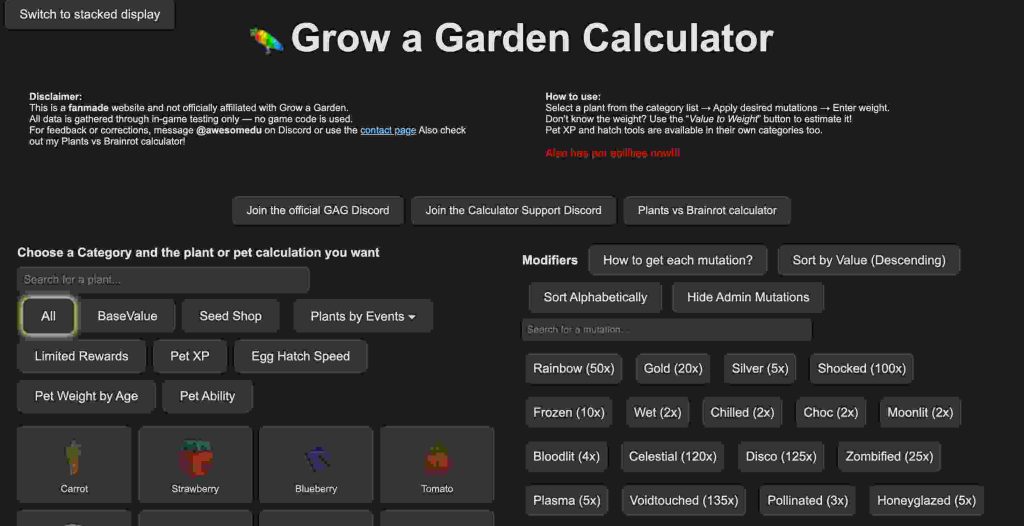Click the How to use heading
1024x526 pixels.
click(573, 97)
